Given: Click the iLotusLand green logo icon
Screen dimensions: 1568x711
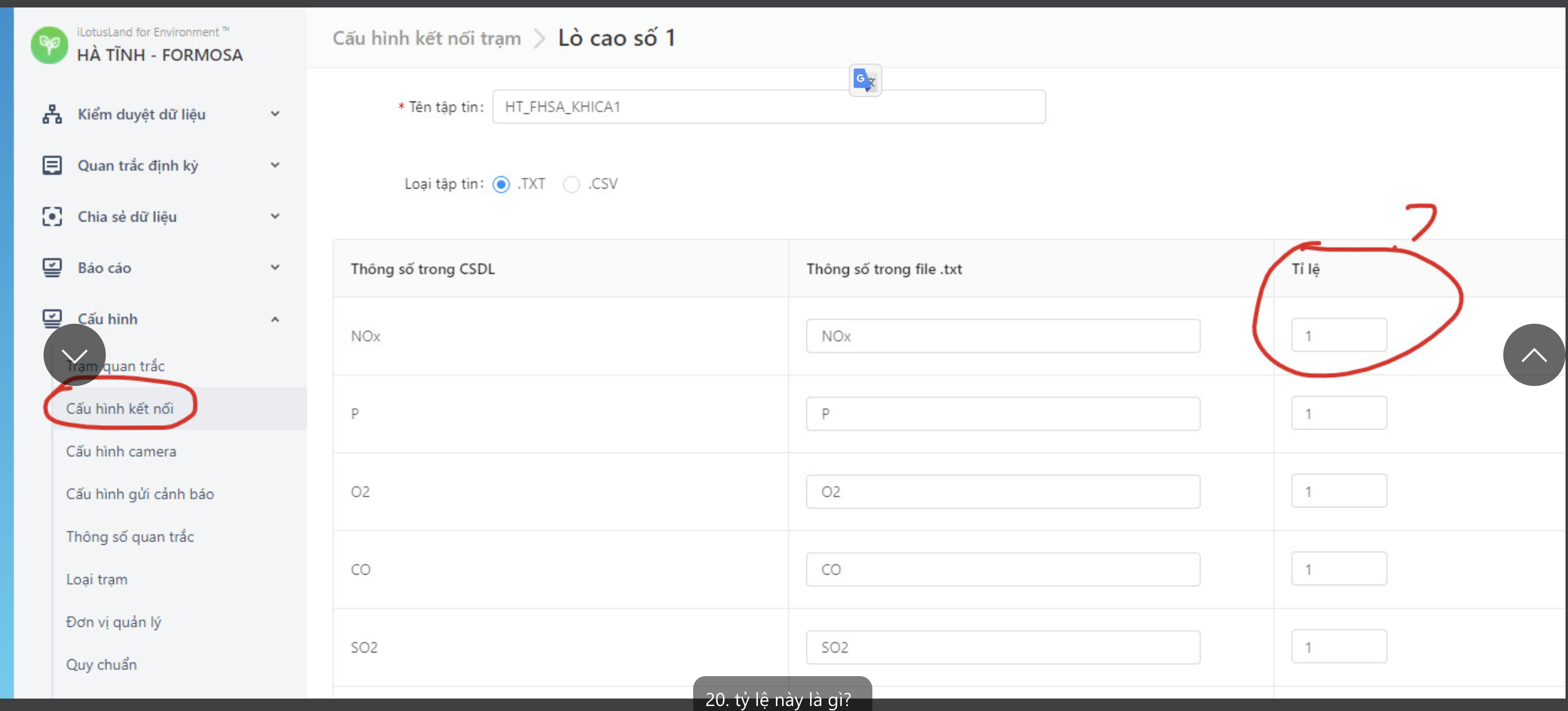Looking at the screenshot, I should click(x=49, y=45).
